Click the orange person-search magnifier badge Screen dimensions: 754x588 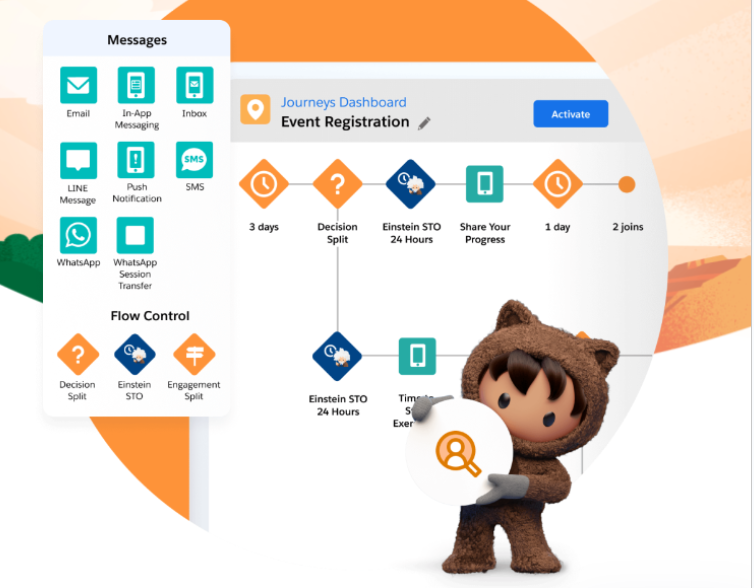pyautogui.click(x=458, y=454)
